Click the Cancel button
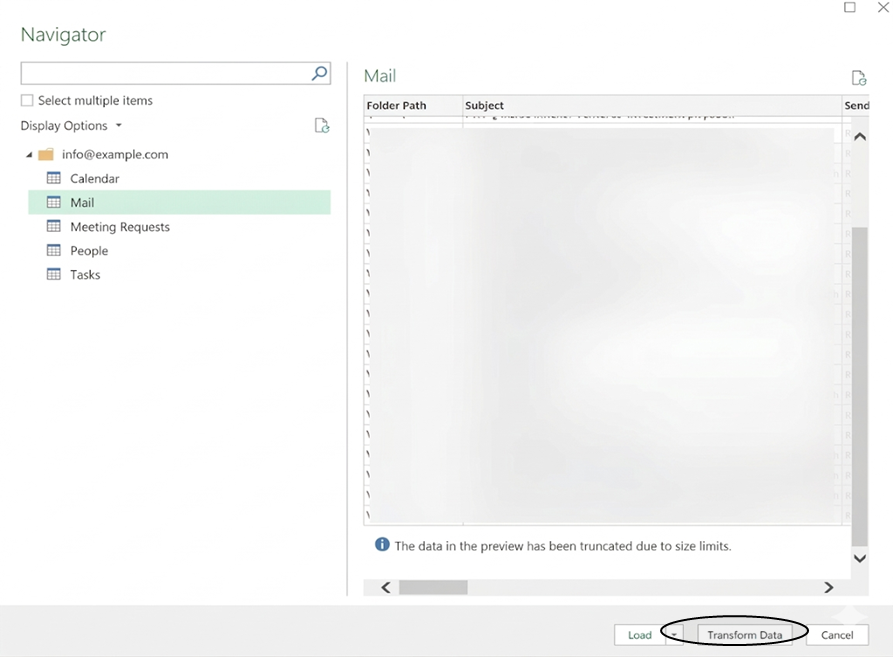The width and height of the screenshot is (893, 657). 837,635
